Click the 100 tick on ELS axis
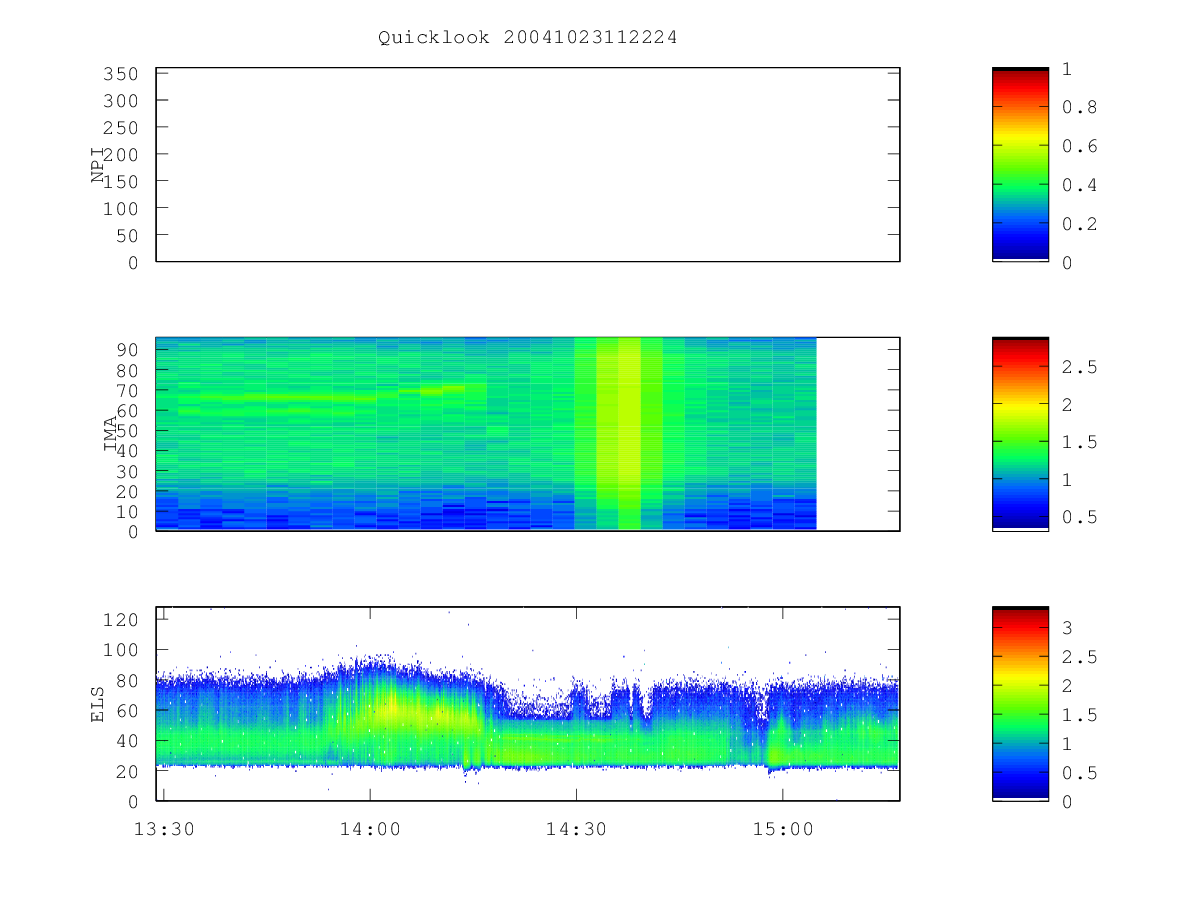The width and height of the screenshot is (1200, 900). click(x=119, y=650)
